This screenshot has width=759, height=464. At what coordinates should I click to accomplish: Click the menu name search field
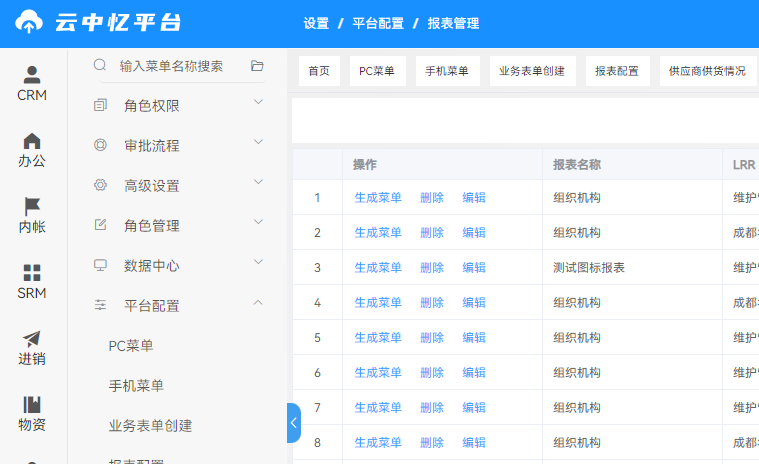pos(182,66)
